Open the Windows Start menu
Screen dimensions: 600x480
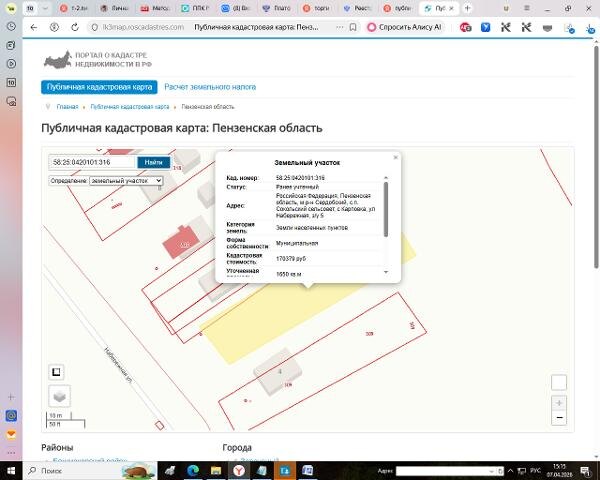[x=11, y=471]
